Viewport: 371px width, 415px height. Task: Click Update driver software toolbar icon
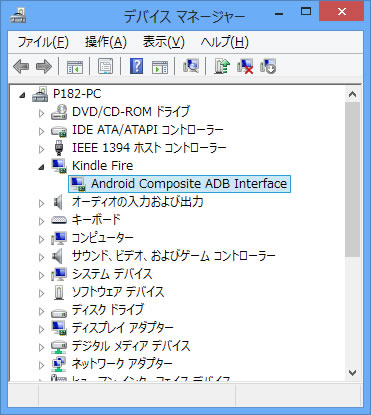222,66
